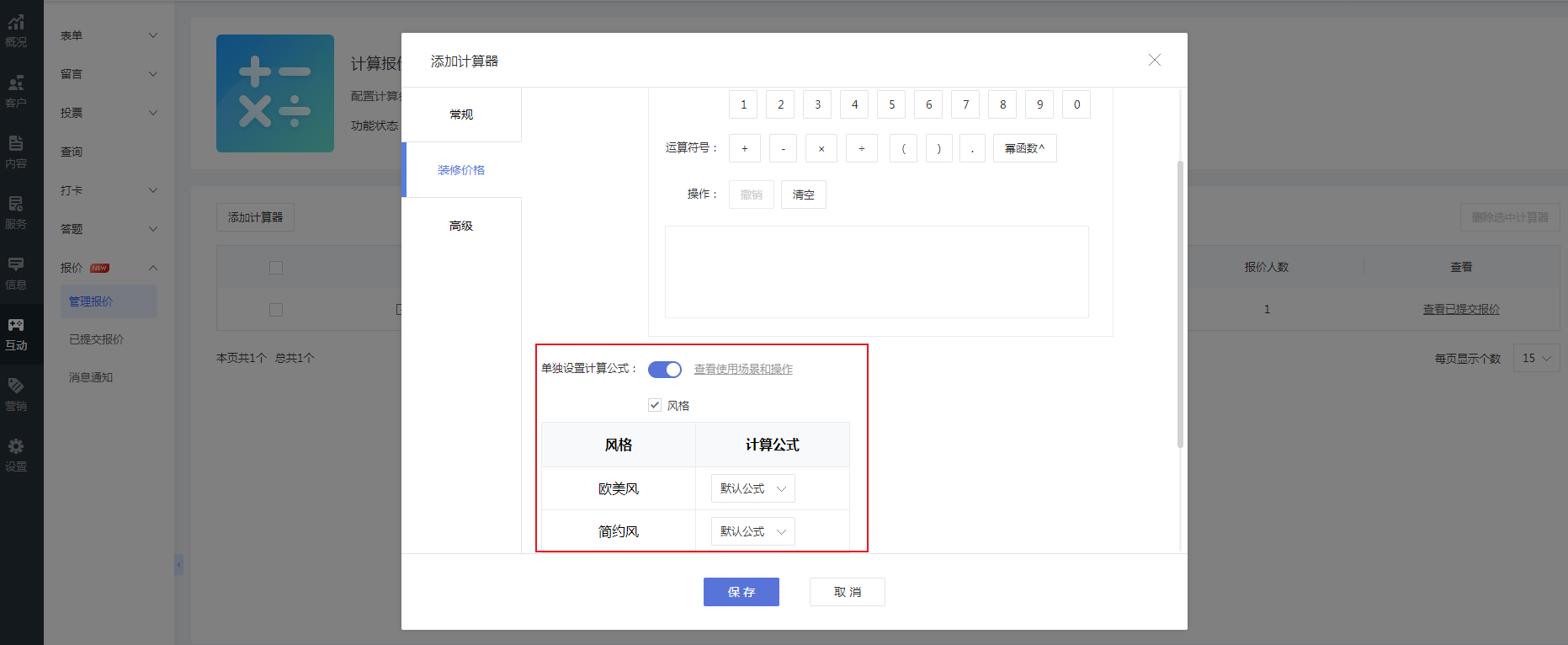Uncheck the 风格 checkbox
Screen dimensions: 1568x645
coord(655,405)
